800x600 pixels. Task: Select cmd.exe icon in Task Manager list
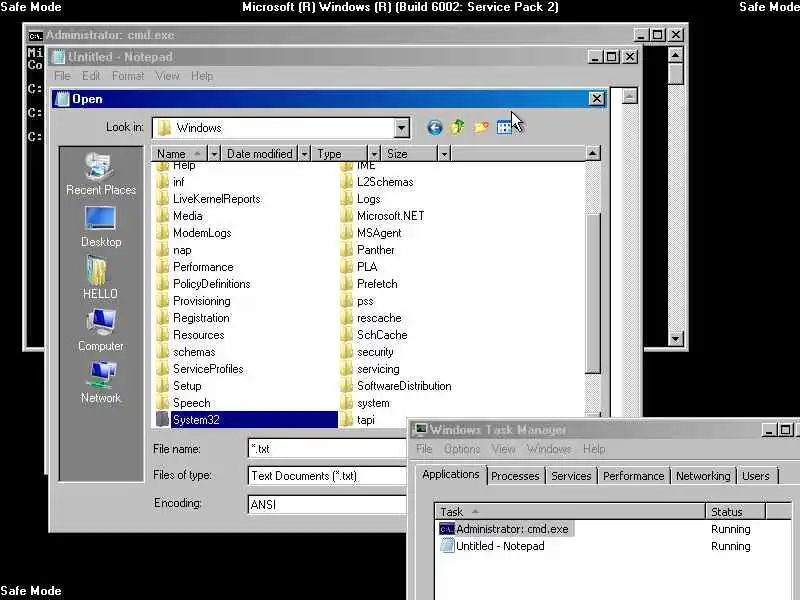point(446,529)
